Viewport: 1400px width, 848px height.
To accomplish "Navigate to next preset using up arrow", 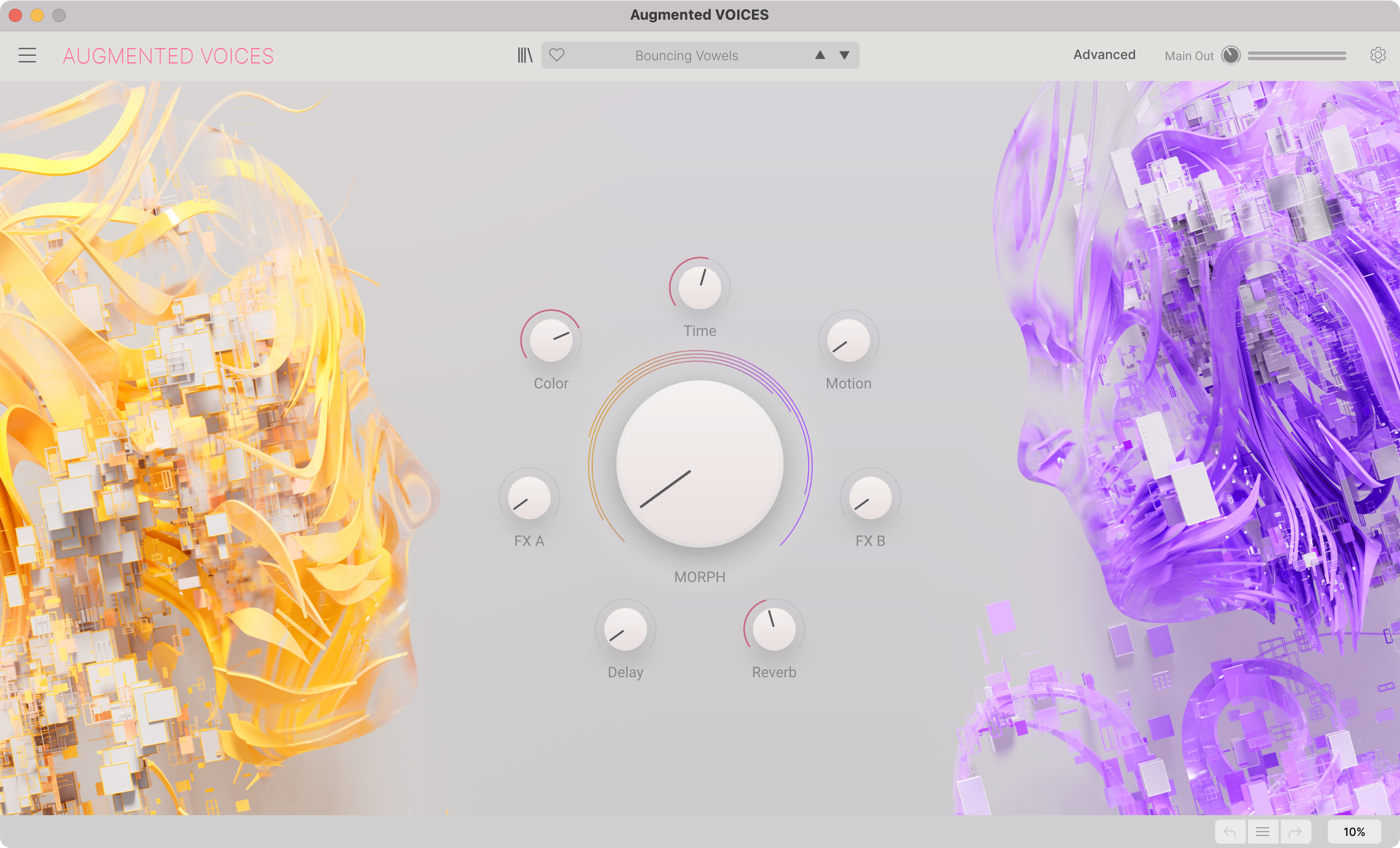I will (x=819, y=55).
